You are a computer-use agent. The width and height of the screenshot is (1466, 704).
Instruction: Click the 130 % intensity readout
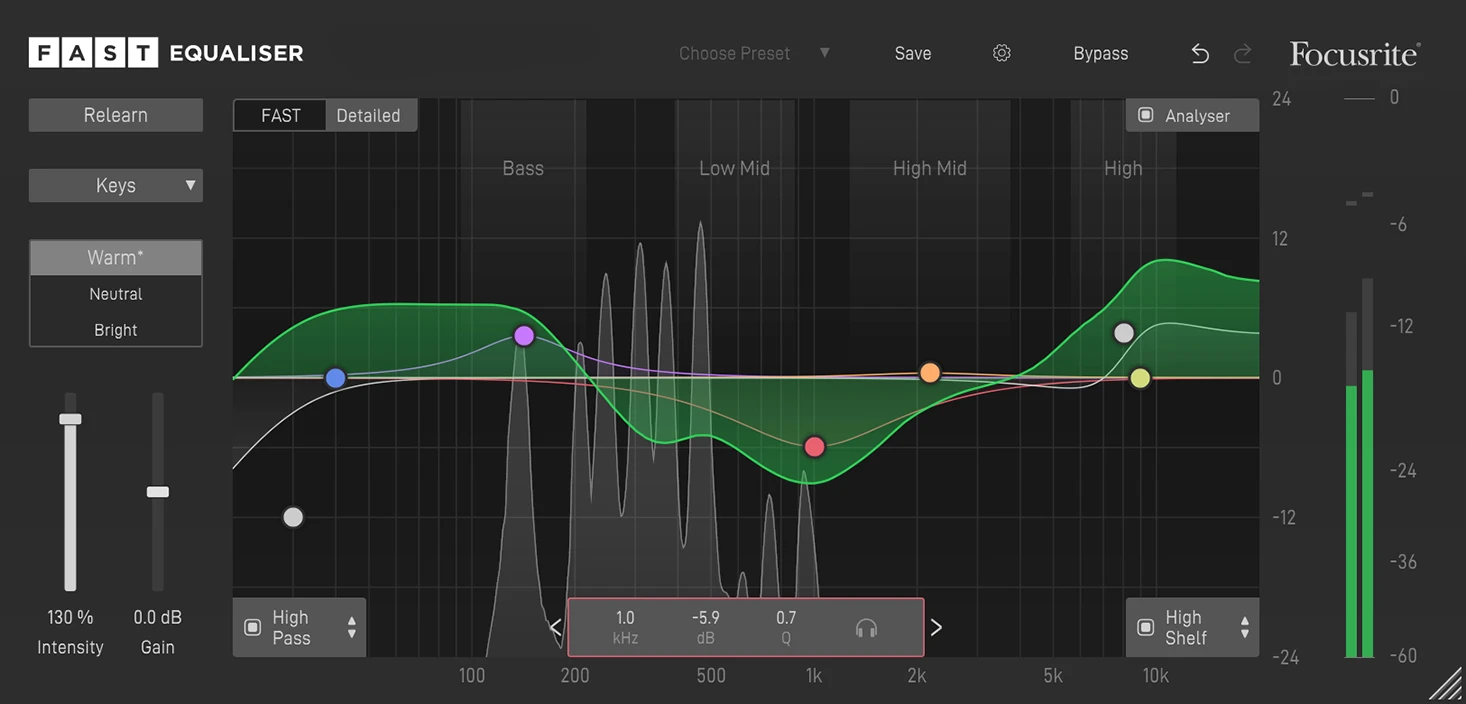point(70,618)
